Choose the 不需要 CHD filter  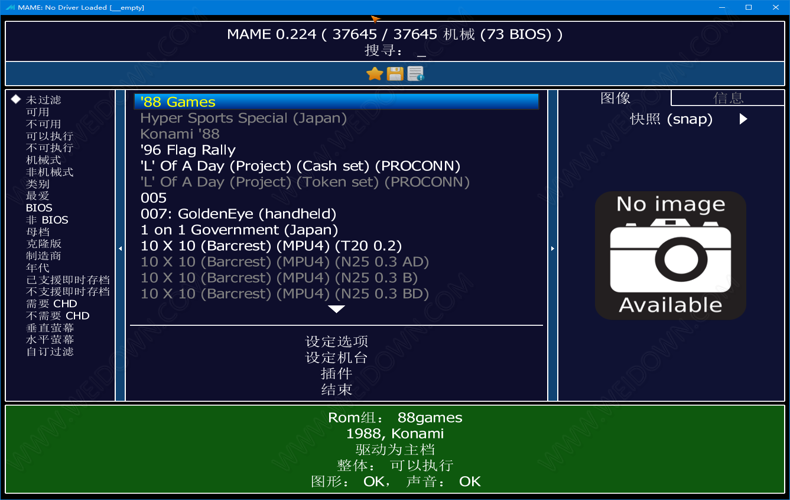coord(57,316)
